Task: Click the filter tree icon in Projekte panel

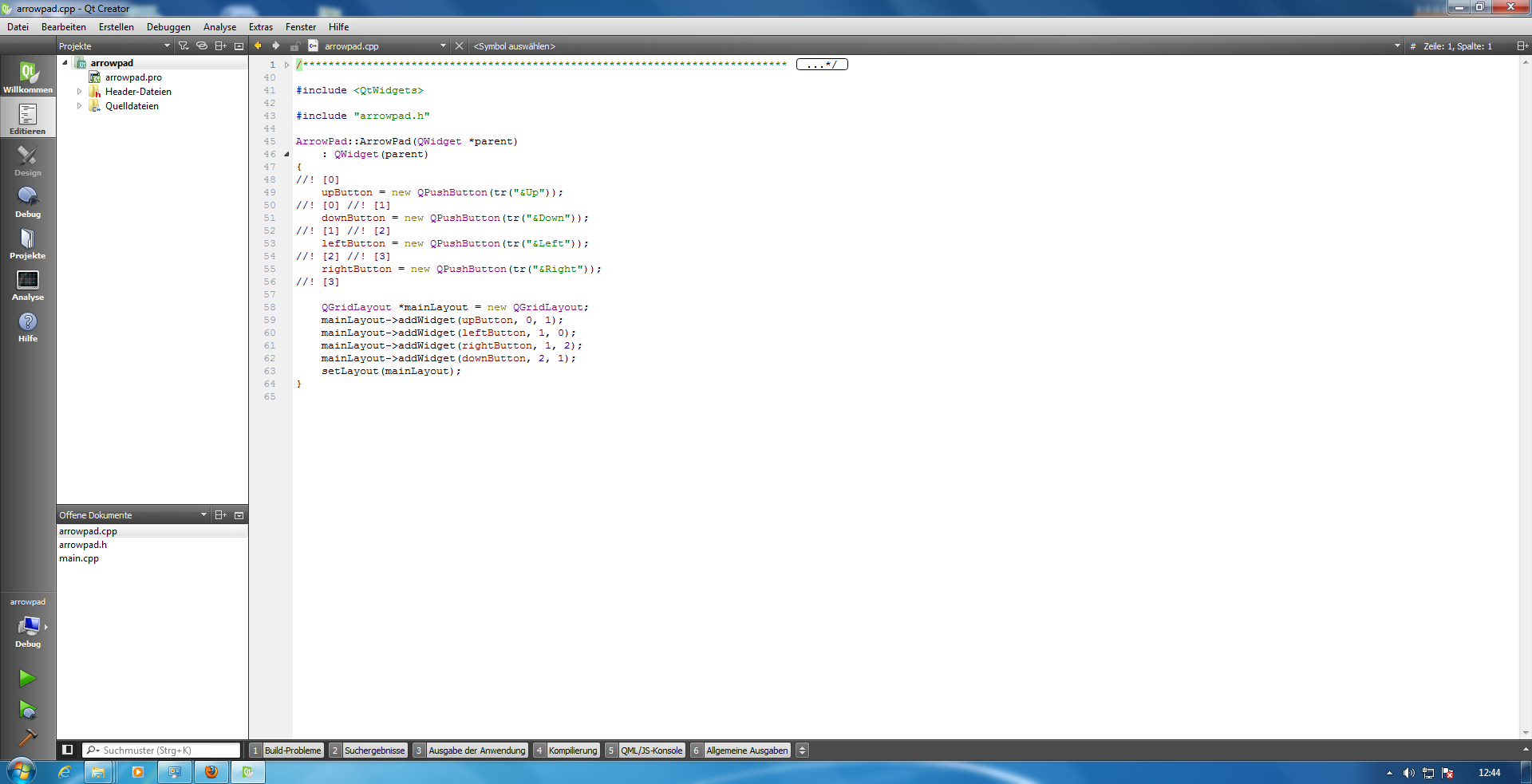Action: (x=184, y=46)
